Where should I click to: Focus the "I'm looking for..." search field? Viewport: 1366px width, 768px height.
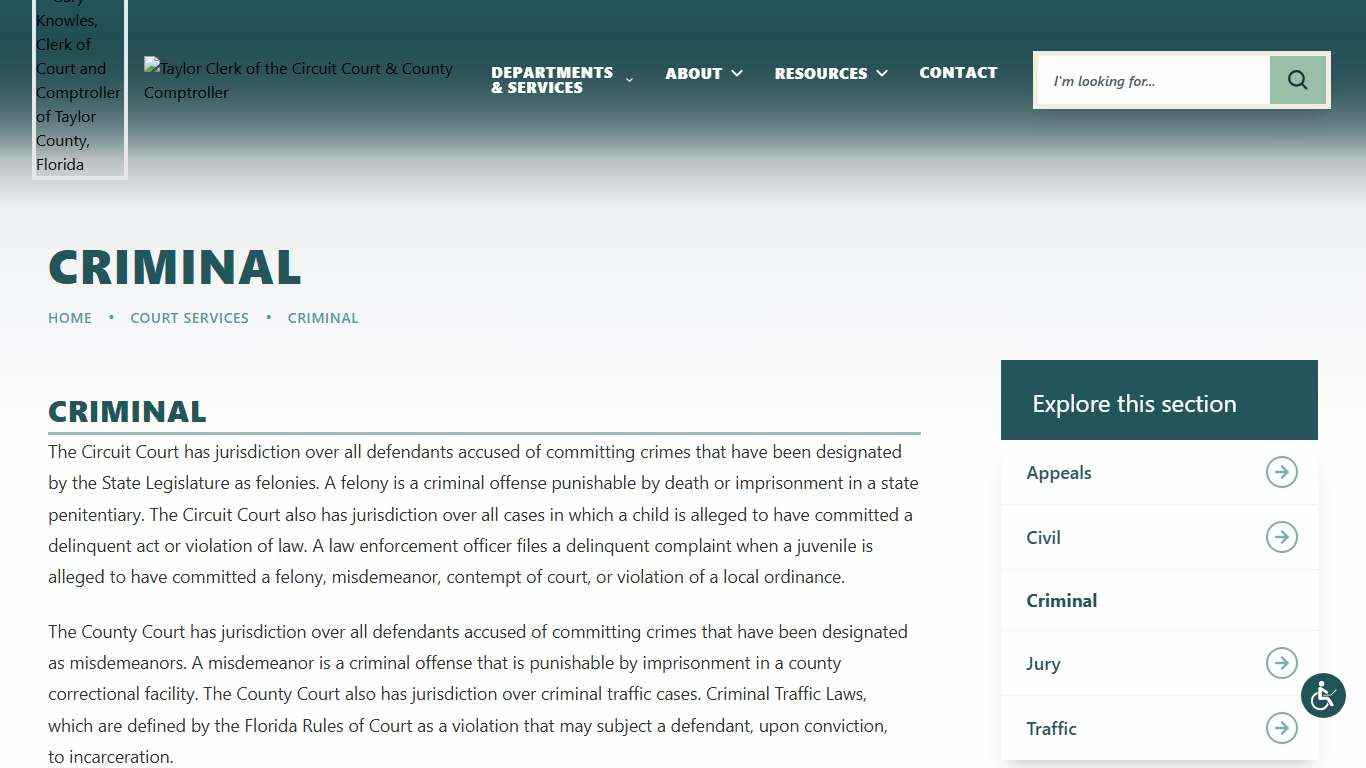click(x=1152, y=81)
